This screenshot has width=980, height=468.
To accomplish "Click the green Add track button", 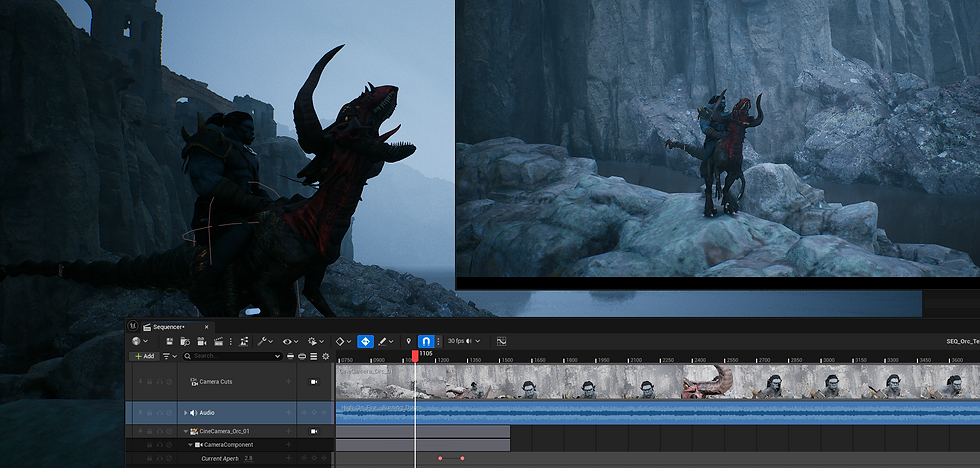I will coord(144,356).
